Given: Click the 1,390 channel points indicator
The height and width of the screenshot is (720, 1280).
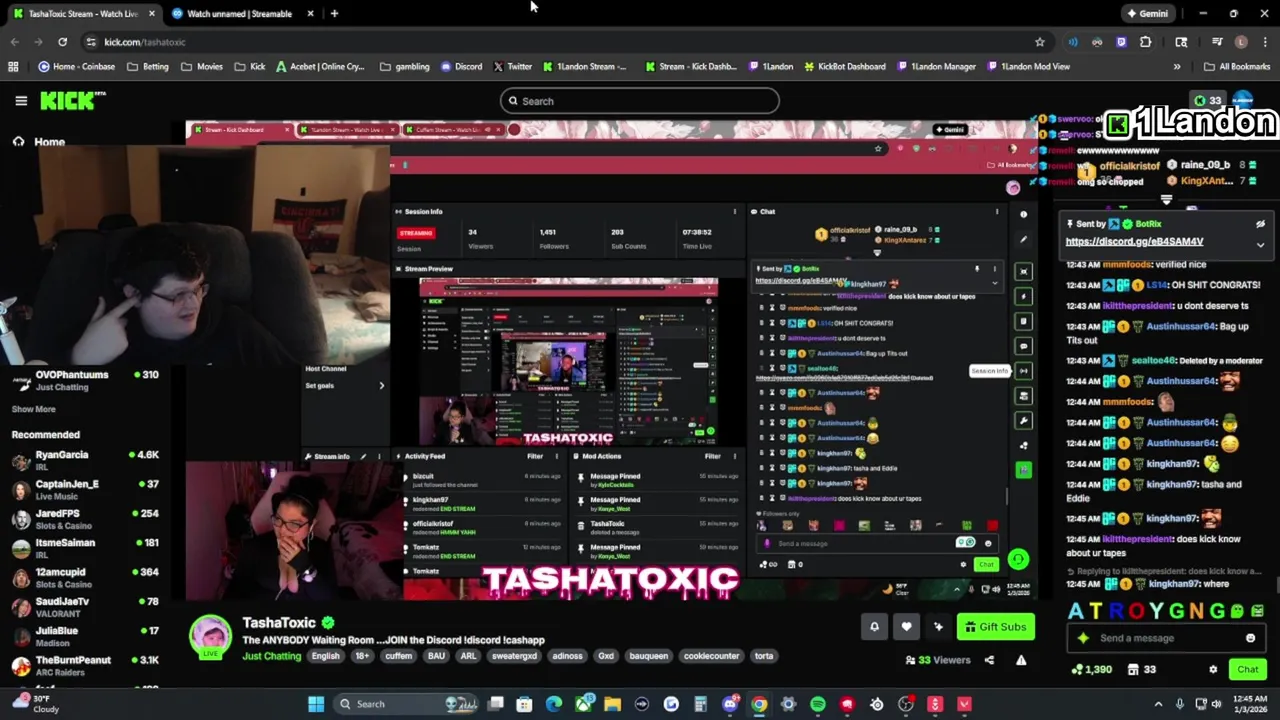Looking at the screenshot, I should (x=1091, y=669).
